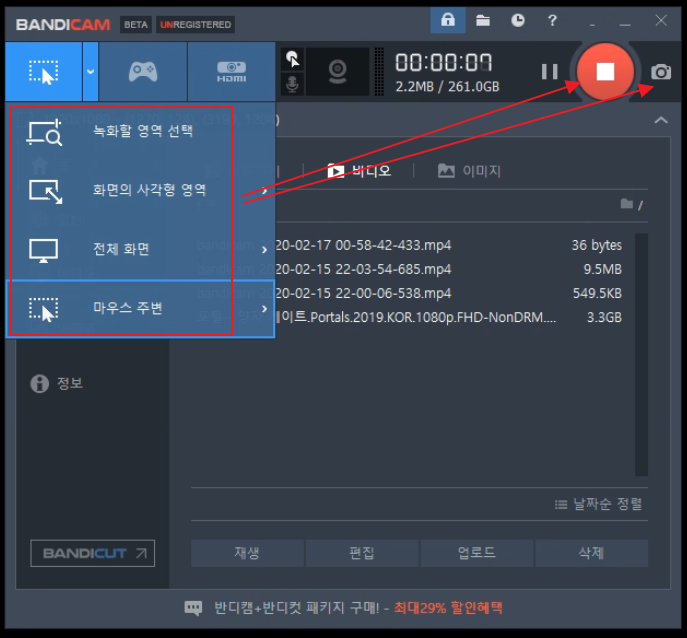The width and height of the screenshot is (687, 638).
Task: Open the scheduled recording clock icon
Action: [518, 20]
